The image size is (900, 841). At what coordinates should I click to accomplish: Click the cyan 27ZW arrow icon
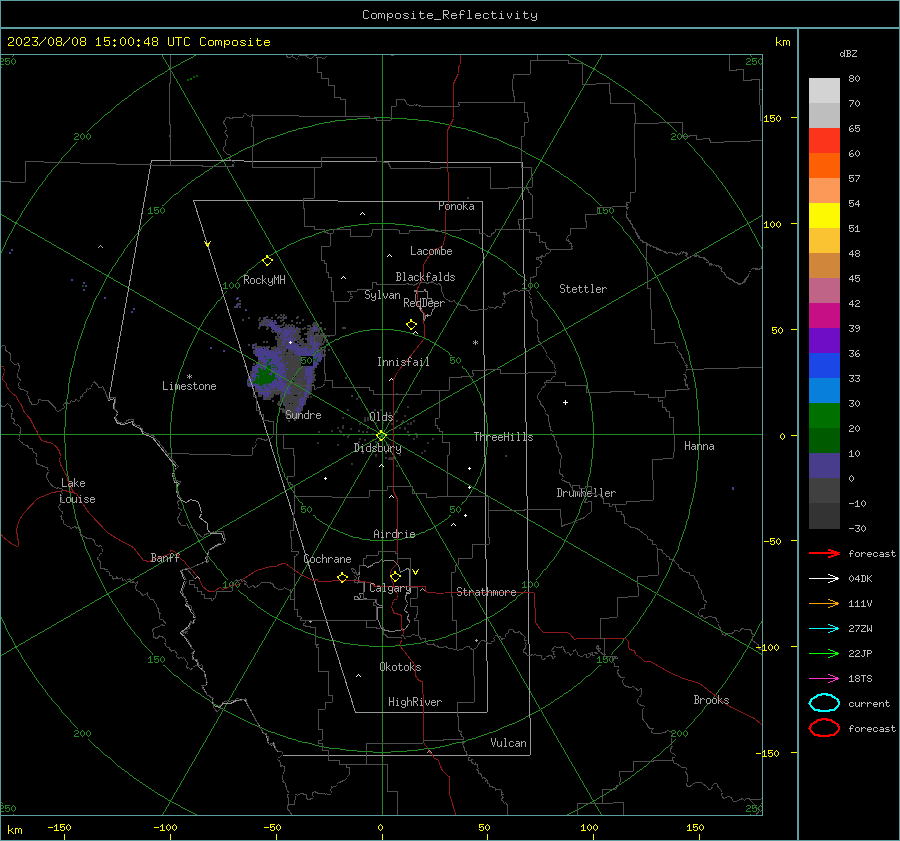824,628
